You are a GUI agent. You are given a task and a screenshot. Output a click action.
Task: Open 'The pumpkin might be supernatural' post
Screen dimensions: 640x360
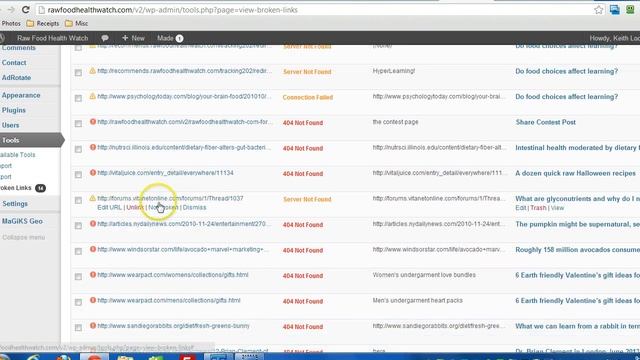click(577, 224)
